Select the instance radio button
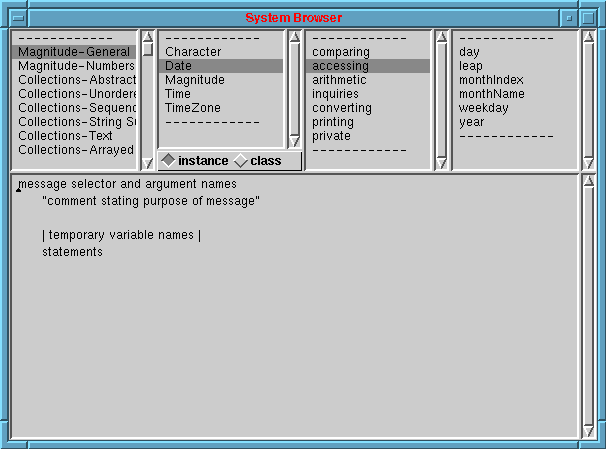Viewport: 606px width, 449px height. click(x=195, y=161)
